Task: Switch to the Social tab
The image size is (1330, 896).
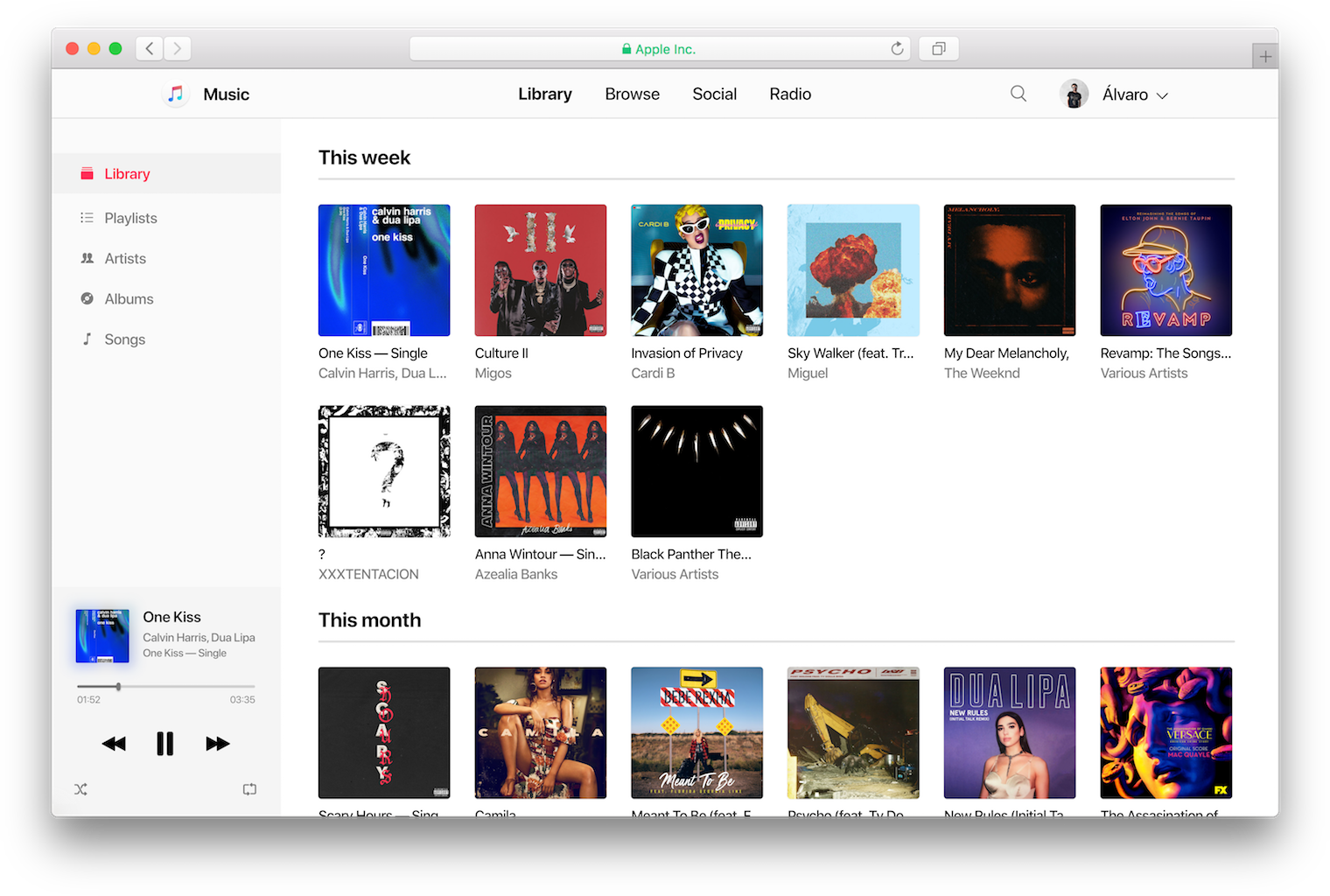Action: 715,94
